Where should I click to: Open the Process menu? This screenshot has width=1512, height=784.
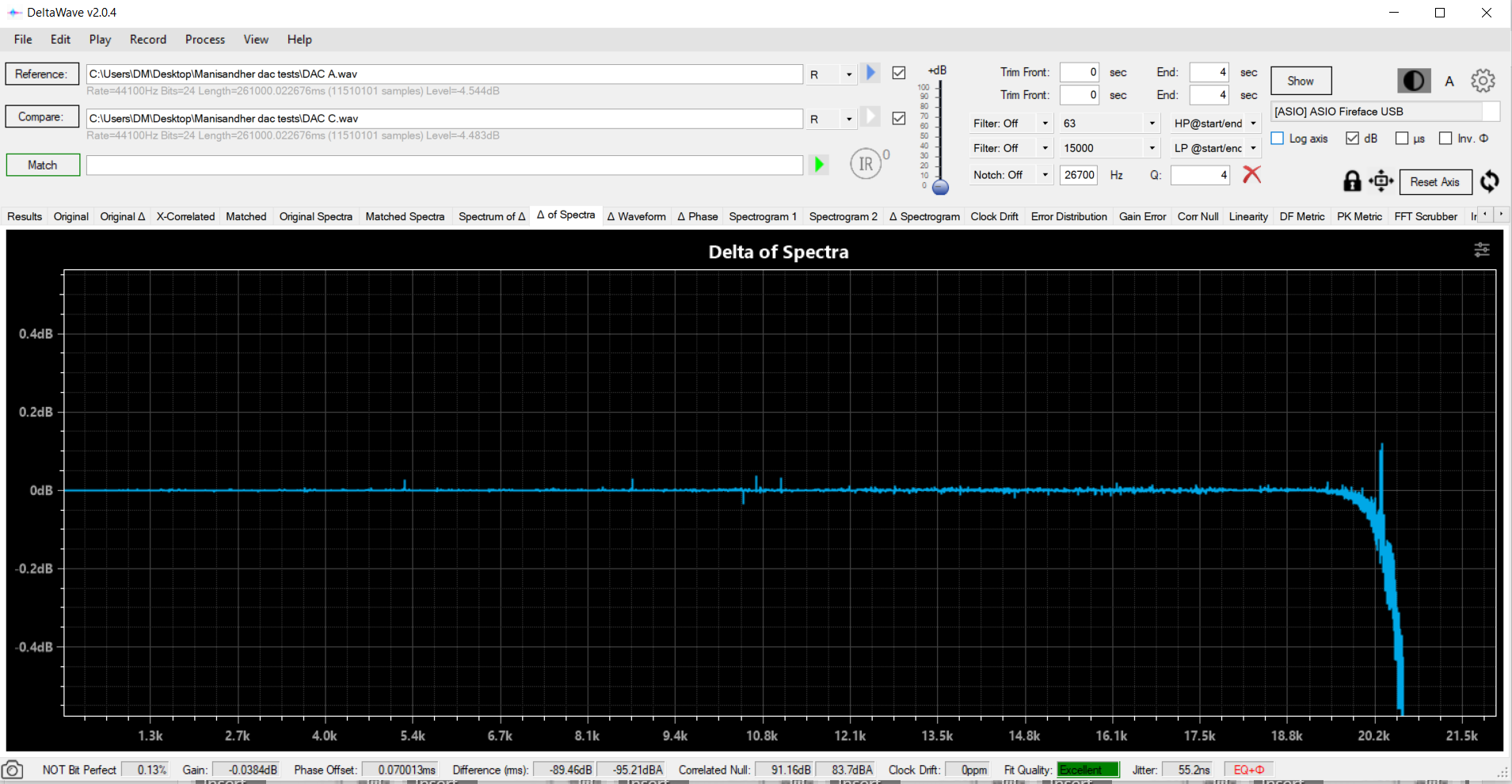tap(205, 40)
